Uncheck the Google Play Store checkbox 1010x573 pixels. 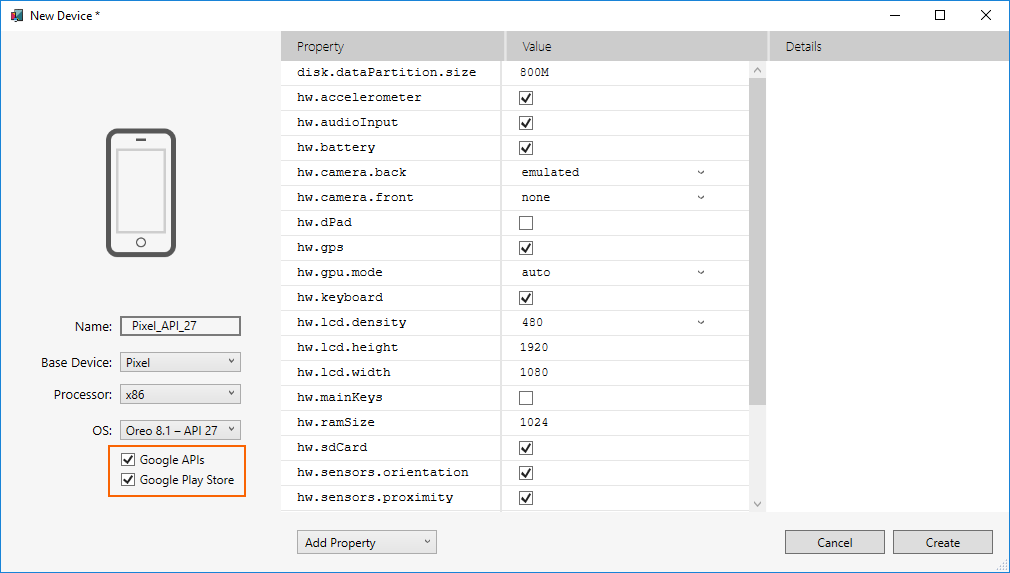[127, 480]
